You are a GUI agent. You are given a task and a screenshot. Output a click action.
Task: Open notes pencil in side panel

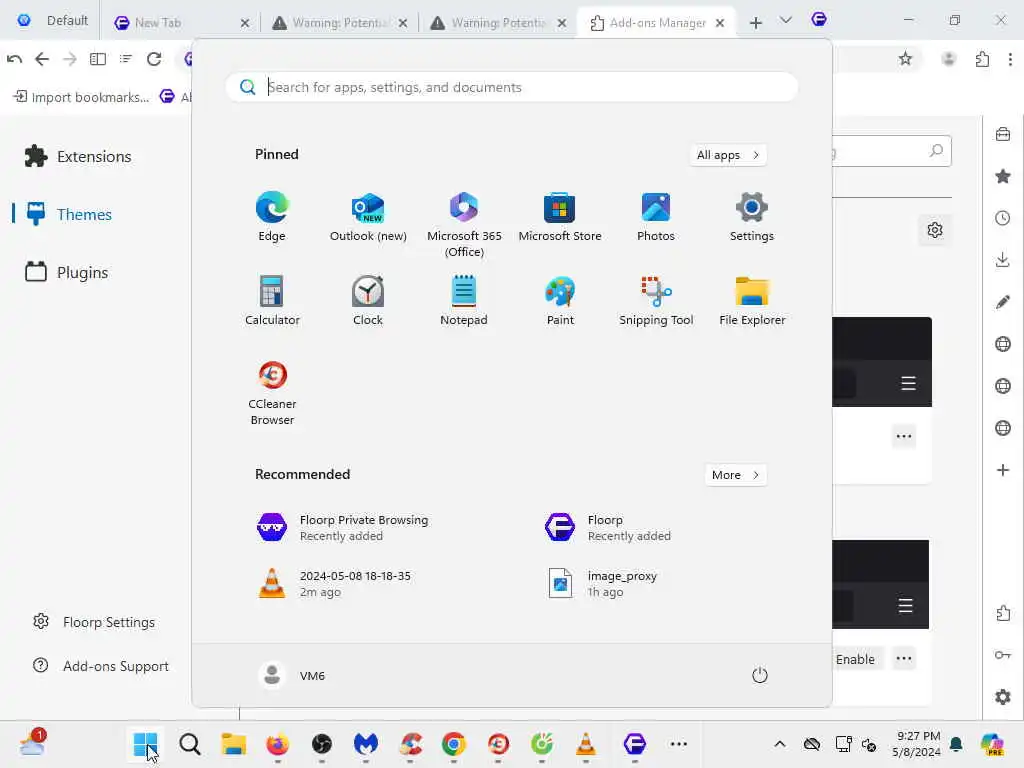(1003, 302)
